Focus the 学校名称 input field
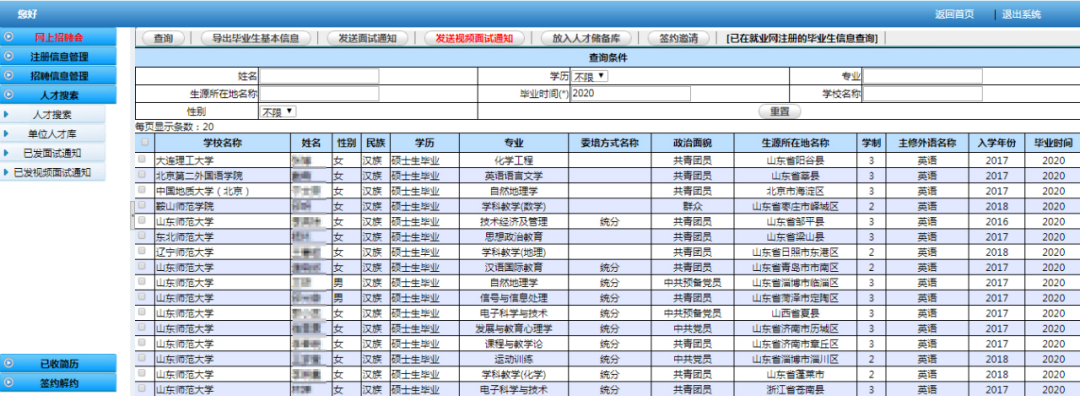The width and height of the screenshot is (1080, 396). [x=923, y=94]
